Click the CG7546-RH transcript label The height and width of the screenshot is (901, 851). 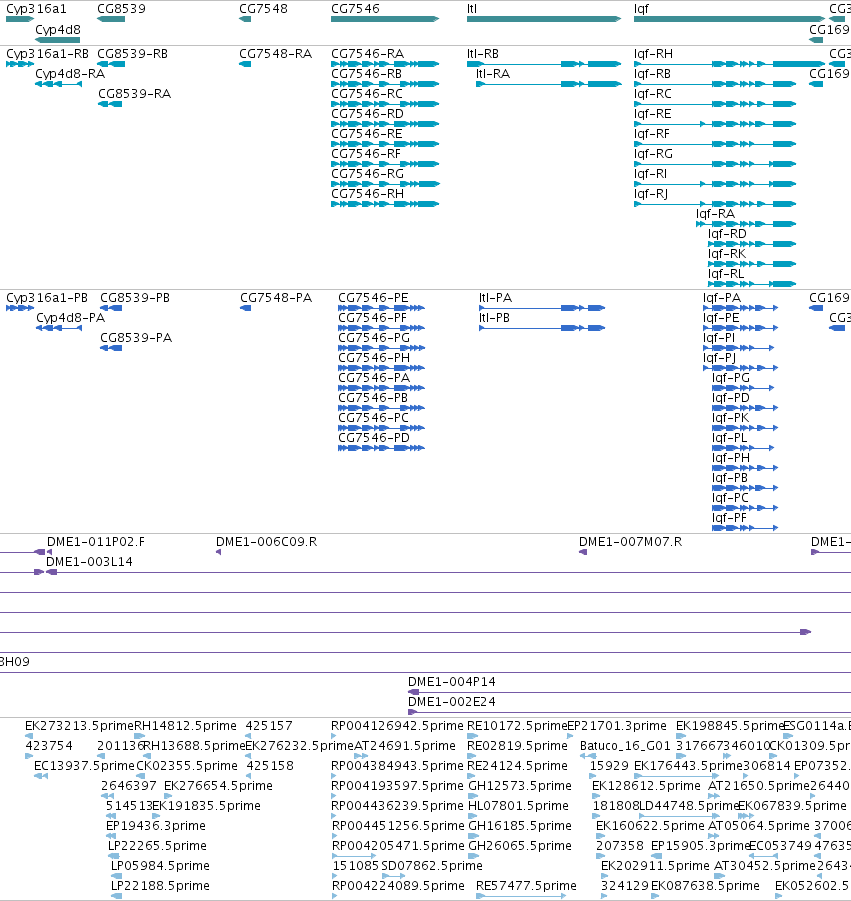[367, 194]
